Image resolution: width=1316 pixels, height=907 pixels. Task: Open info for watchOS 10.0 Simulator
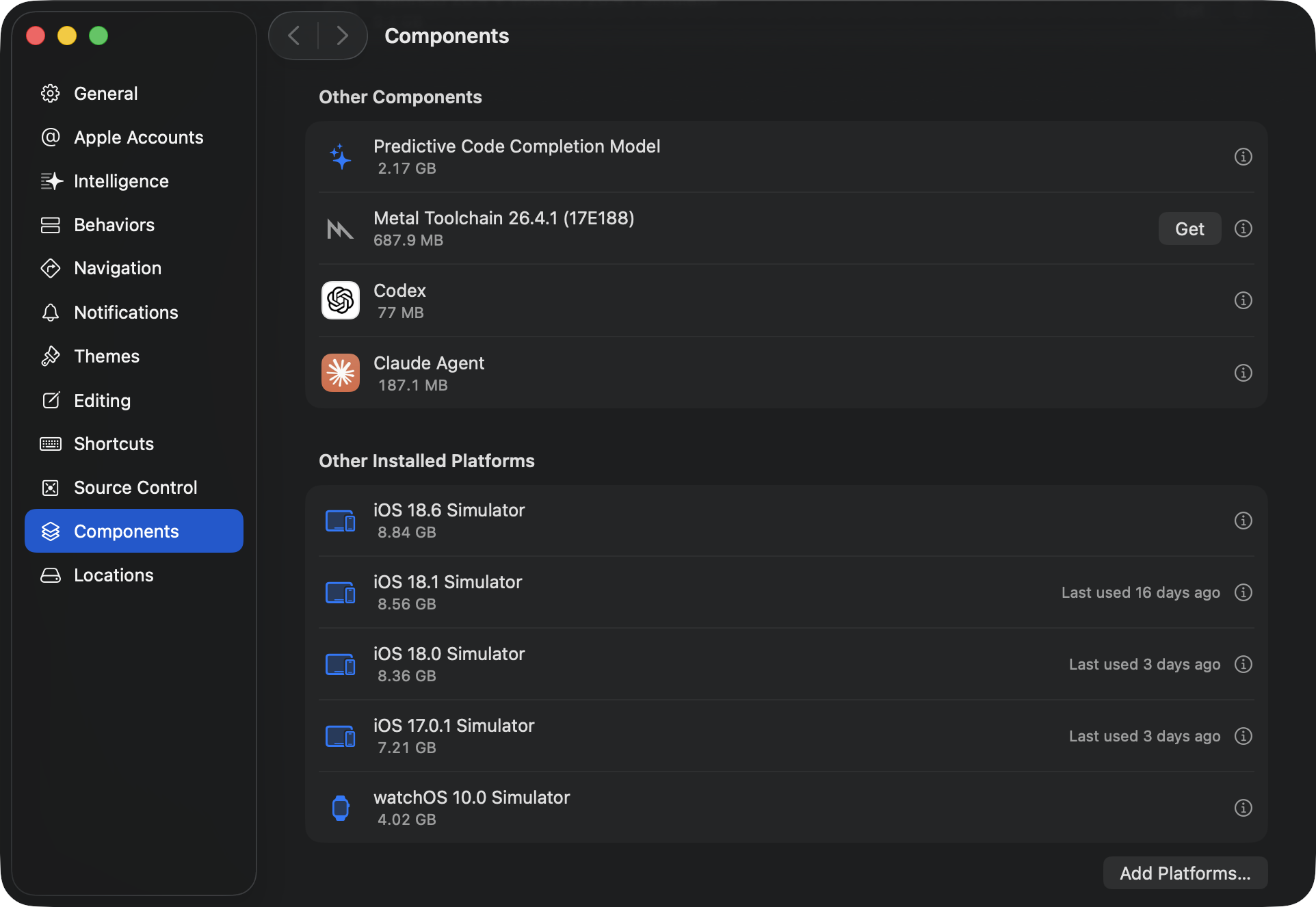click(x=1243, y=808)
